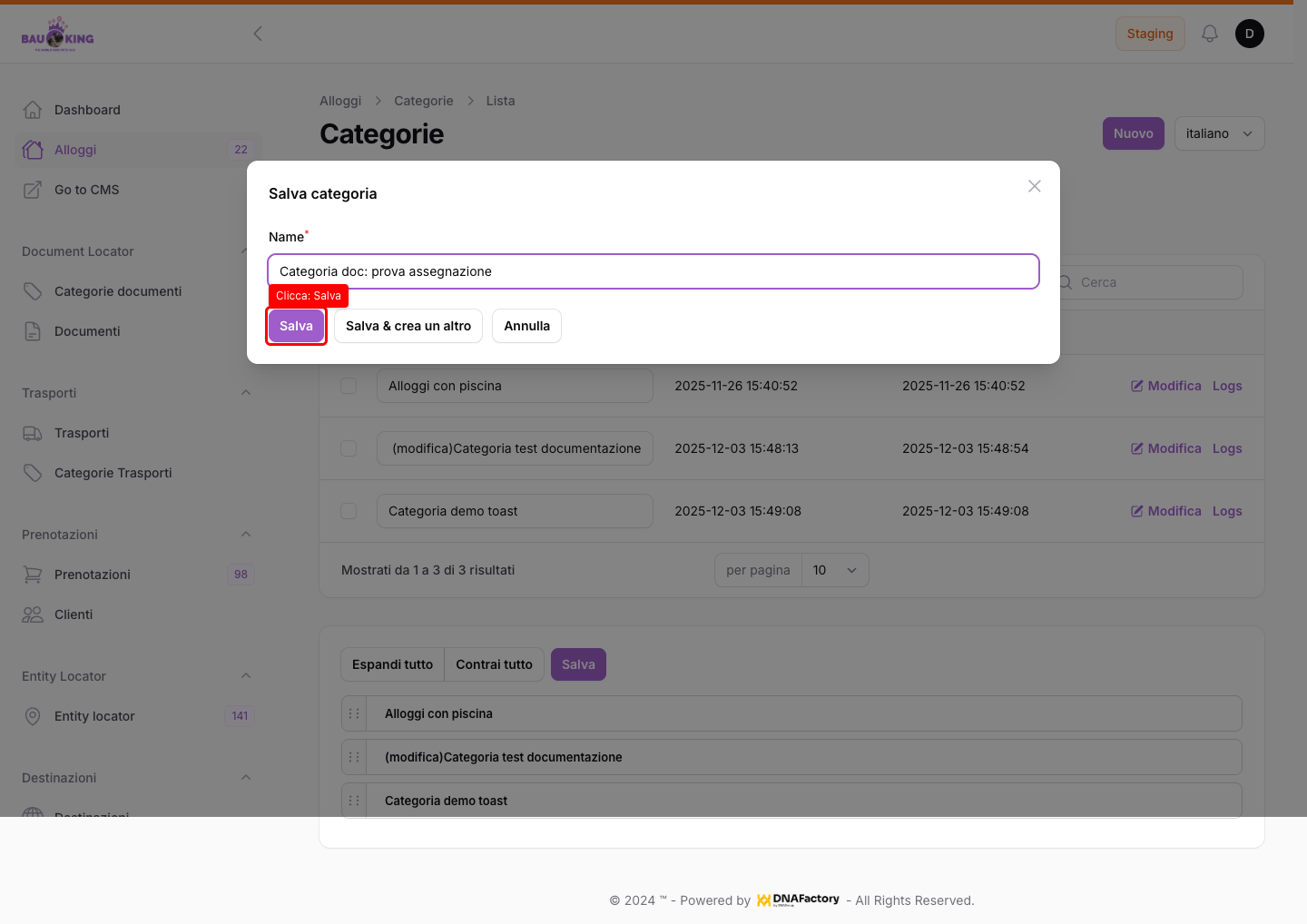Click the Go to CMS sidebar item

point(86,190)
